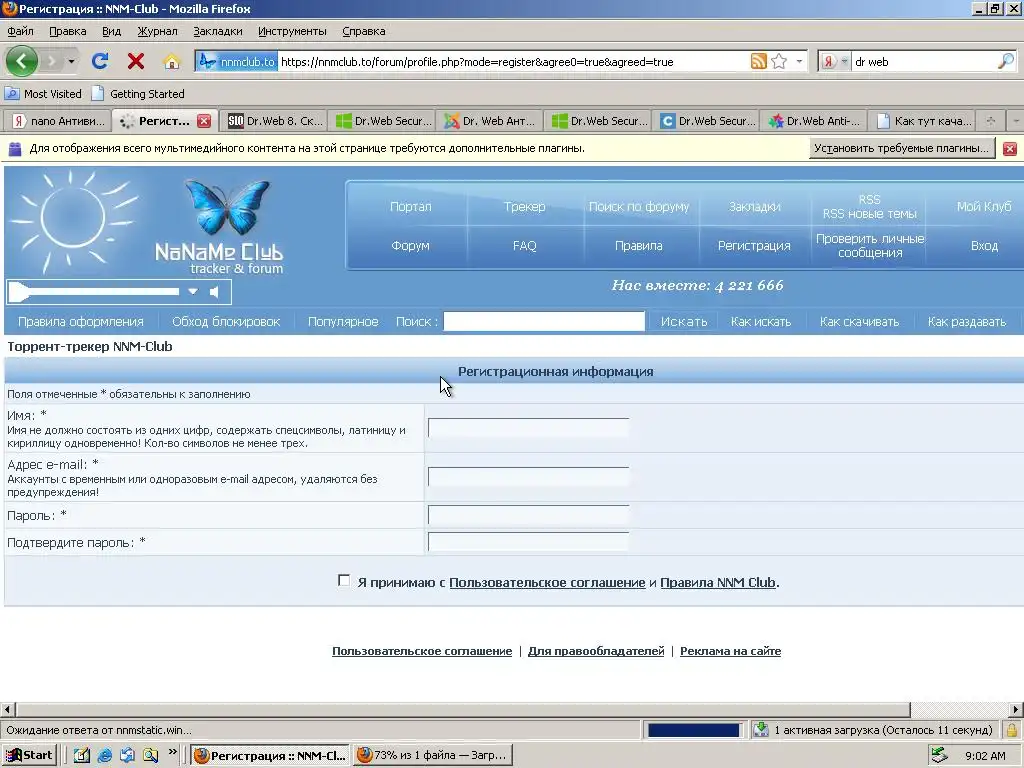
Task: Open the Инструменты menu
Action: (x=292, y=31)
